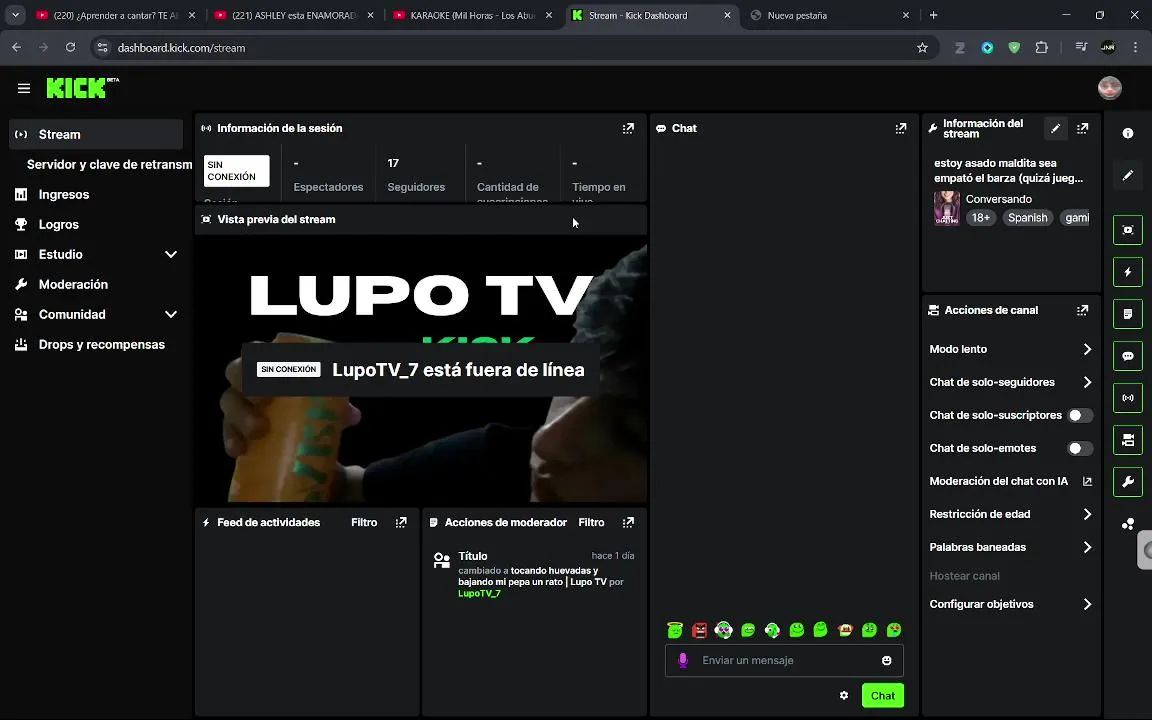1152x720 pixels.
Task: Edit stream info with the pencil icon
Action: click(x=1056, y=129)
